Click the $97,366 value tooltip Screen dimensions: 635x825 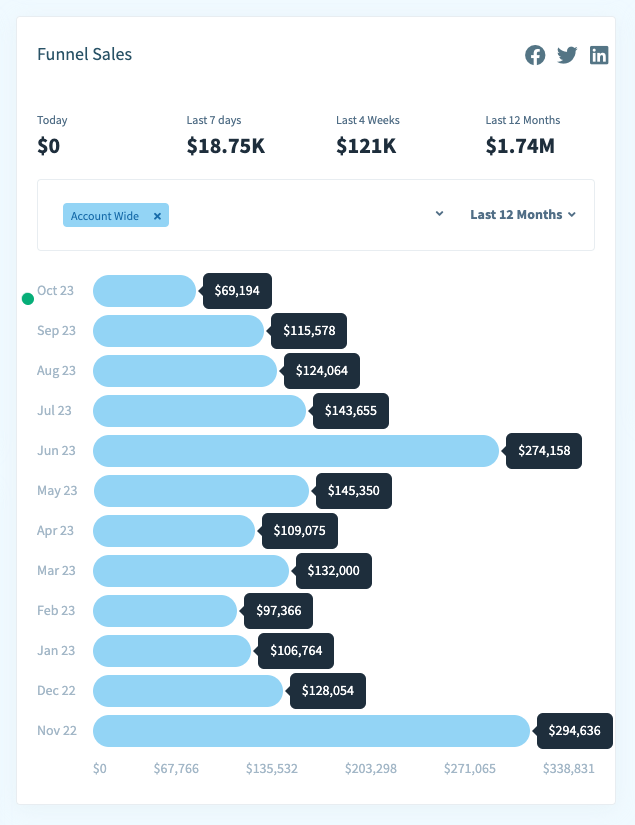click(279, 611)
